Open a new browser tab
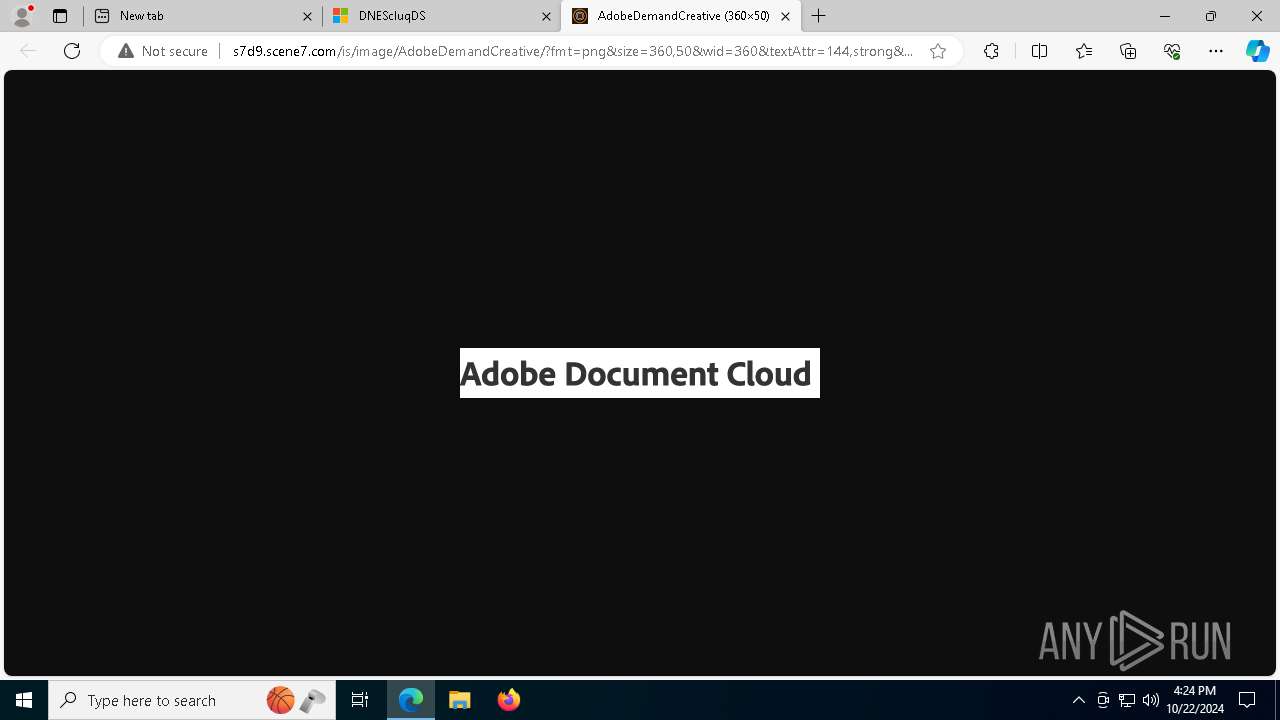The width and height of the screenshot is (1280, 720). [819, 16]
